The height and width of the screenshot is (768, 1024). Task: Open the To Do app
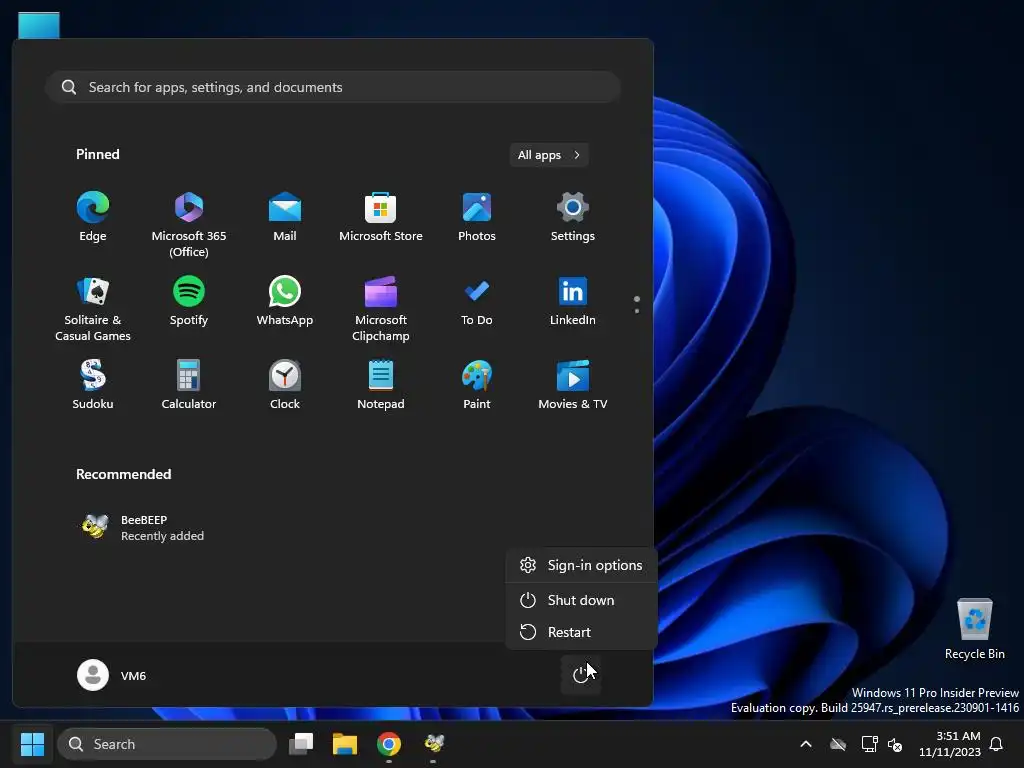[x=477, y=302]
